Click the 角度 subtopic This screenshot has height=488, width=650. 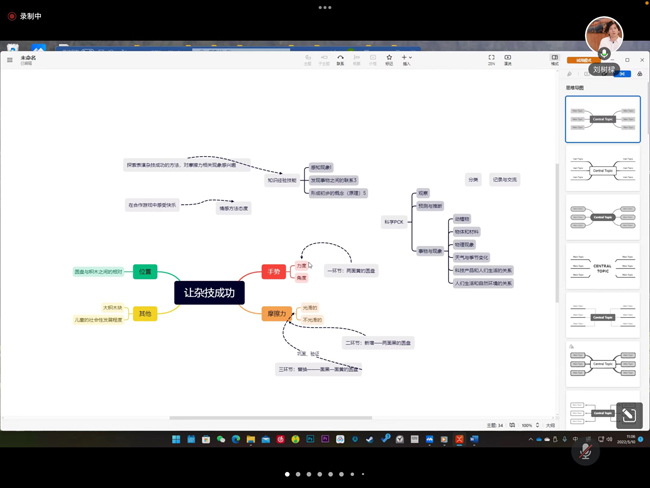click(301, 278)
